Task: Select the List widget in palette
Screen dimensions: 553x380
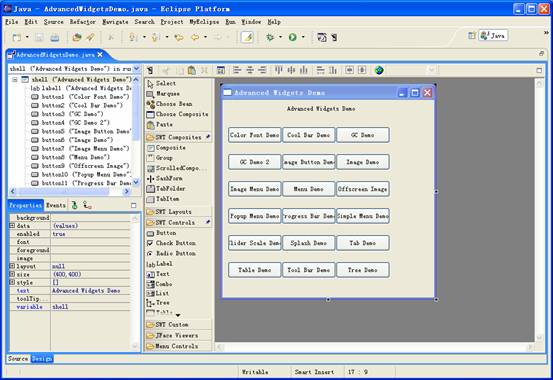Action: click(158, 294)
